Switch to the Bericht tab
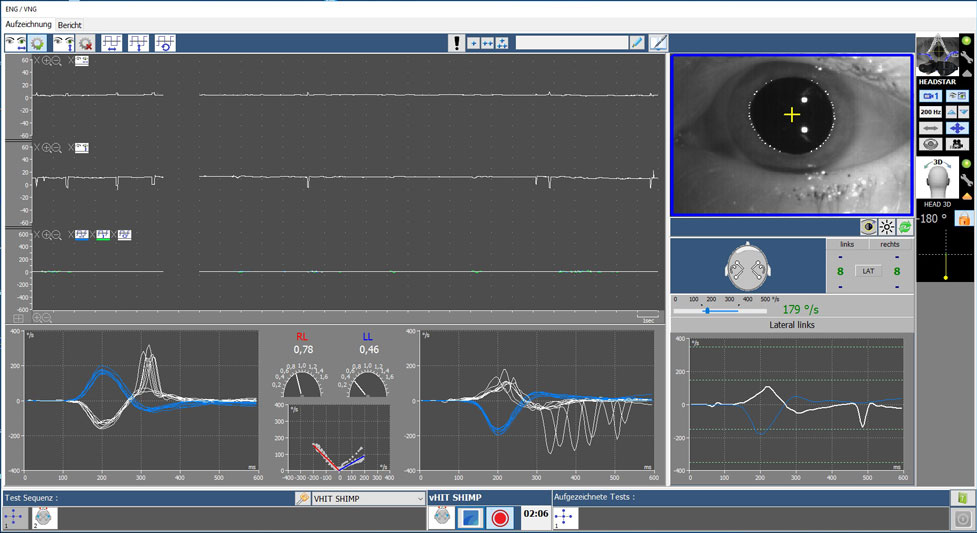Viewport: 977px width, 533px height. (70, 25)
